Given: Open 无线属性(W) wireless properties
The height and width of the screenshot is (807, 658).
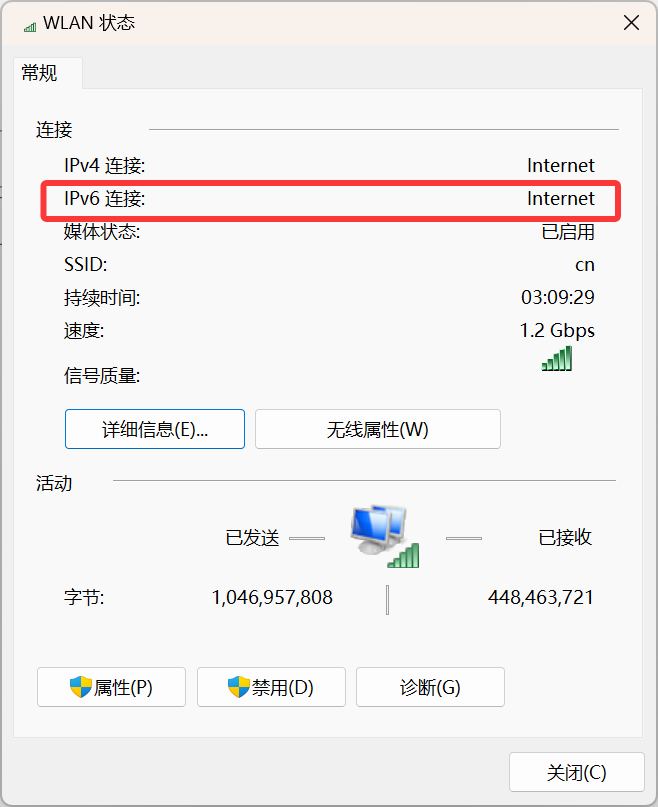Looking at the screenshot, I should 377,429.
